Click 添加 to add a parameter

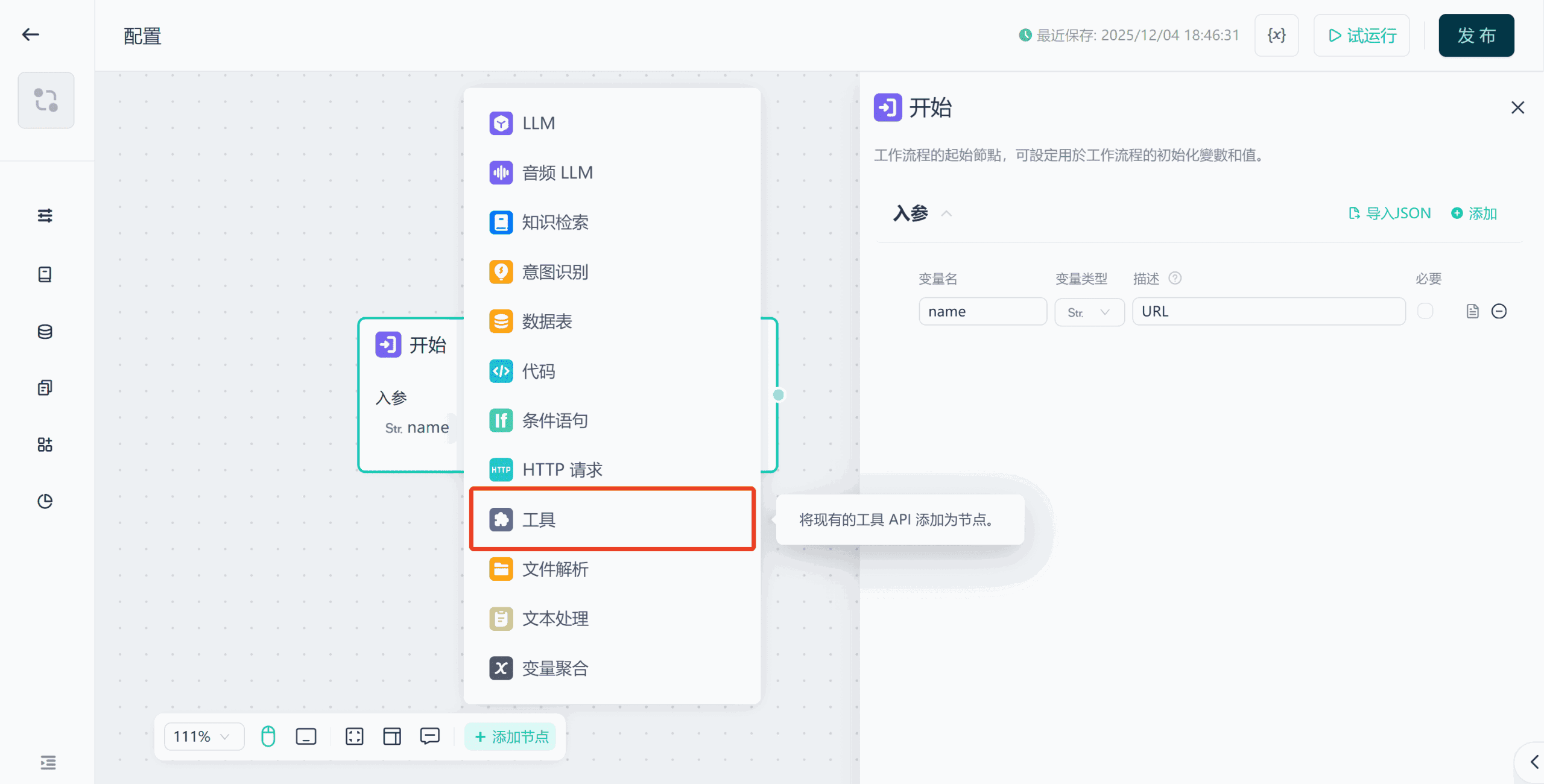point(1474,213)
